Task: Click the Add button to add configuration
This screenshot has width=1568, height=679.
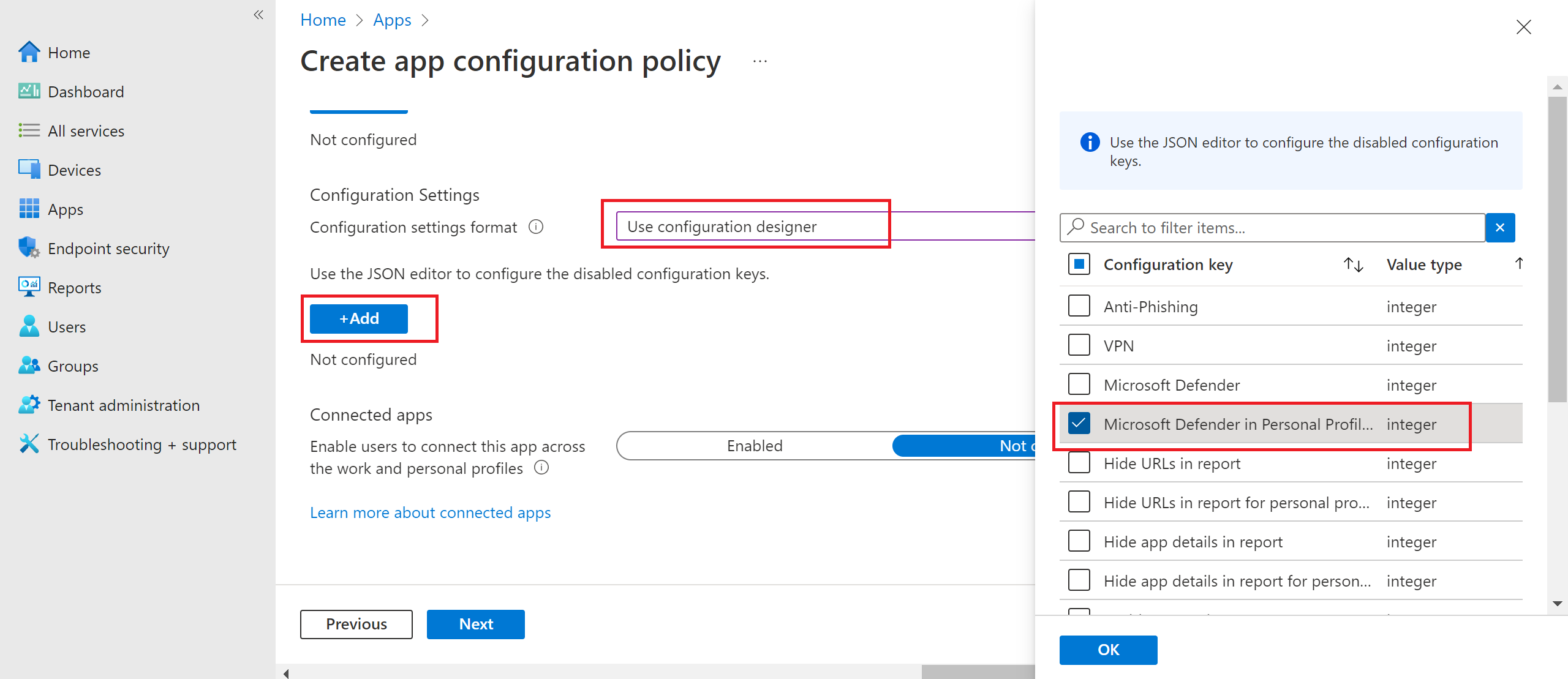Action: [358, 318]
